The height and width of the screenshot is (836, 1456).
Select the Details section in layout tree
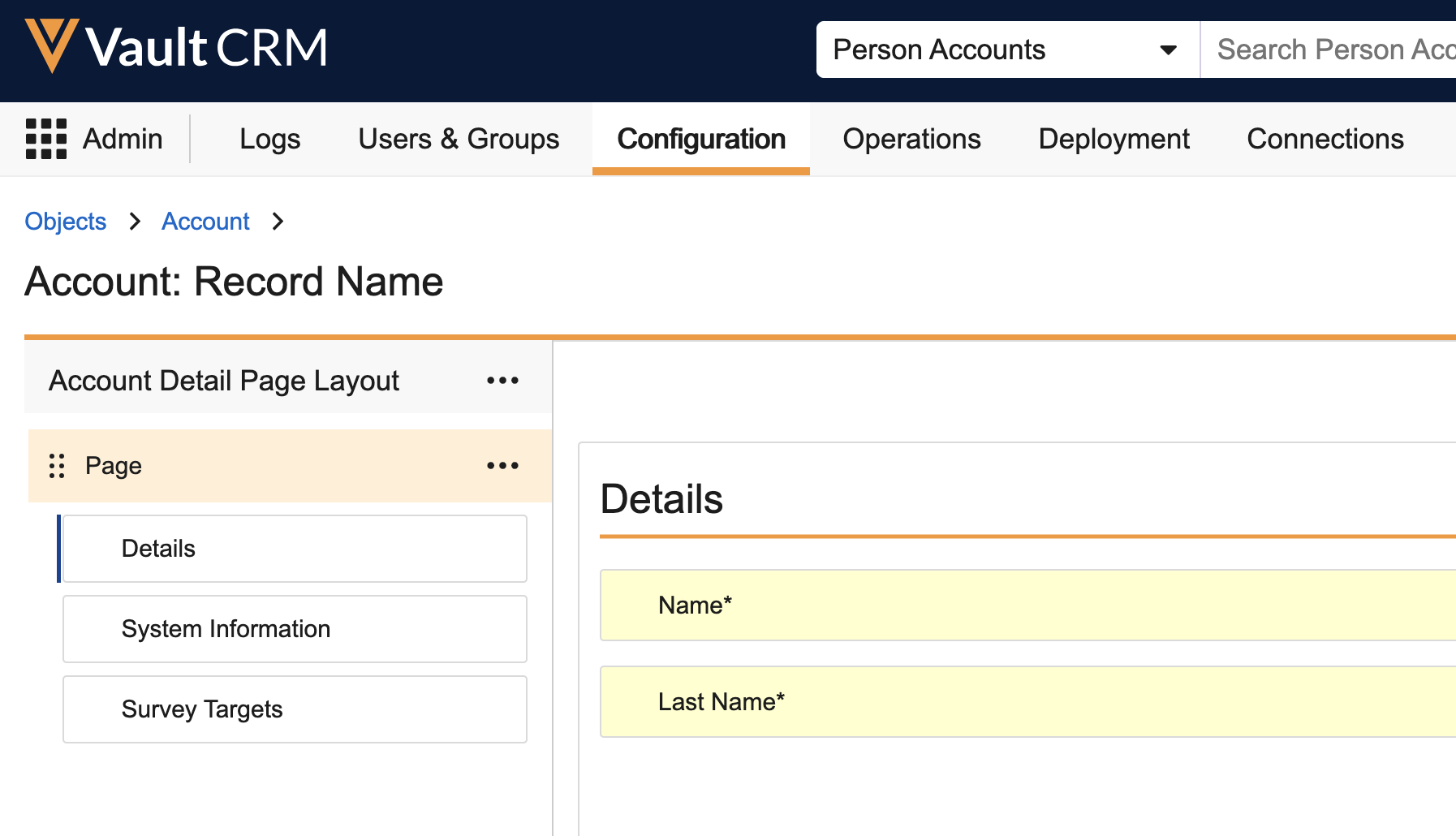(295, 549)
